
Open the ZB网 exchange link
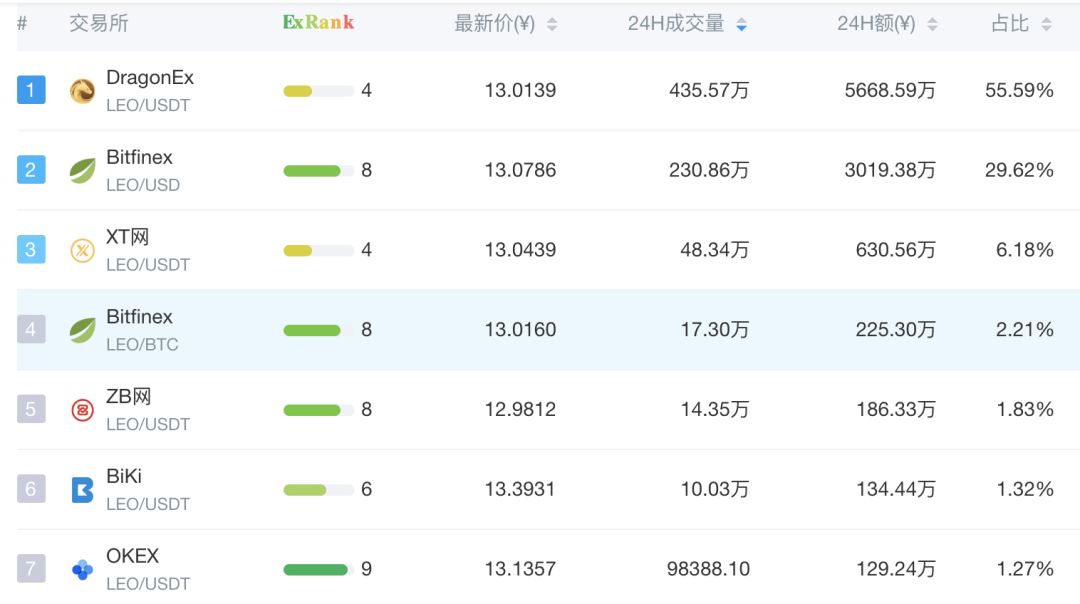pyautogui.click(x=128, y=397)
